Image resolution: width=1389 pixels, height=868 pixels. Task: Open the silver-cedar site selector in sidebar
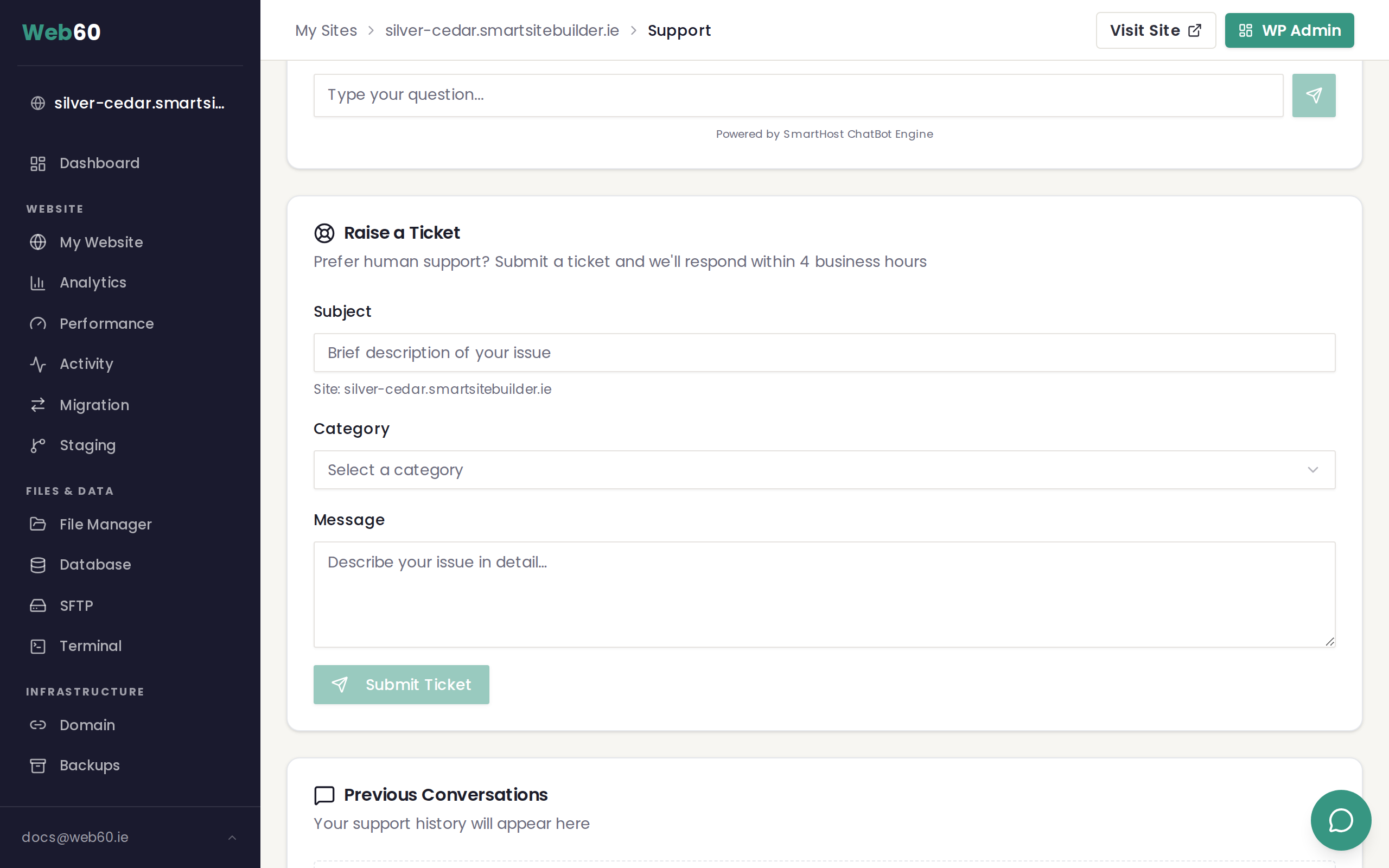(130, 103)
